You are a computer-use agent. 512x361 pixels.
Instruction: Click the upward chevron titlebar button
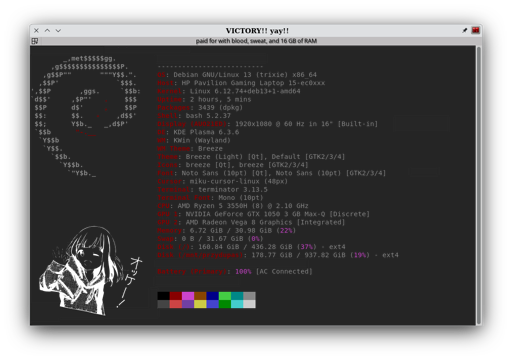click(47, 30)
